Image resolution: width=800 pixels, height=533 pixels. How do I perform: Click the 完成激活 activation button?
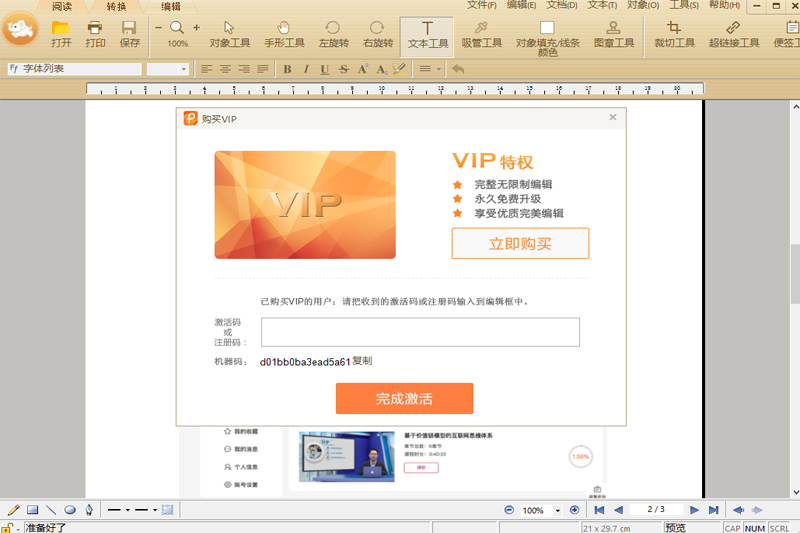point(404,398)
